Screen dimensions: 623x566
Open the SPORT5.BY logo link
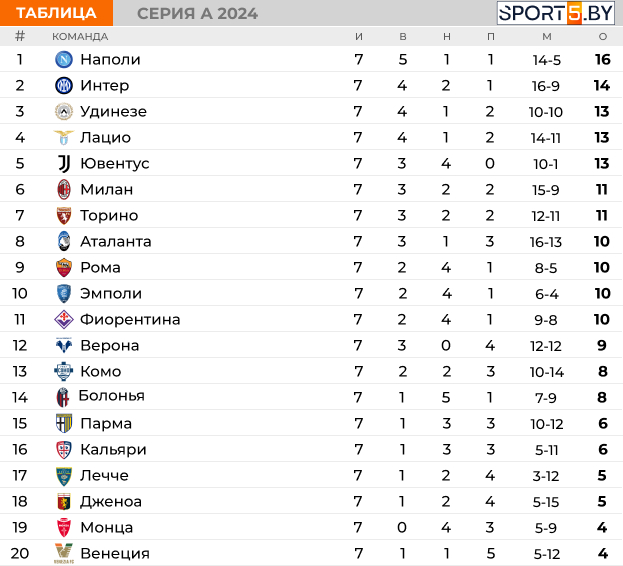tap(556, 13)
